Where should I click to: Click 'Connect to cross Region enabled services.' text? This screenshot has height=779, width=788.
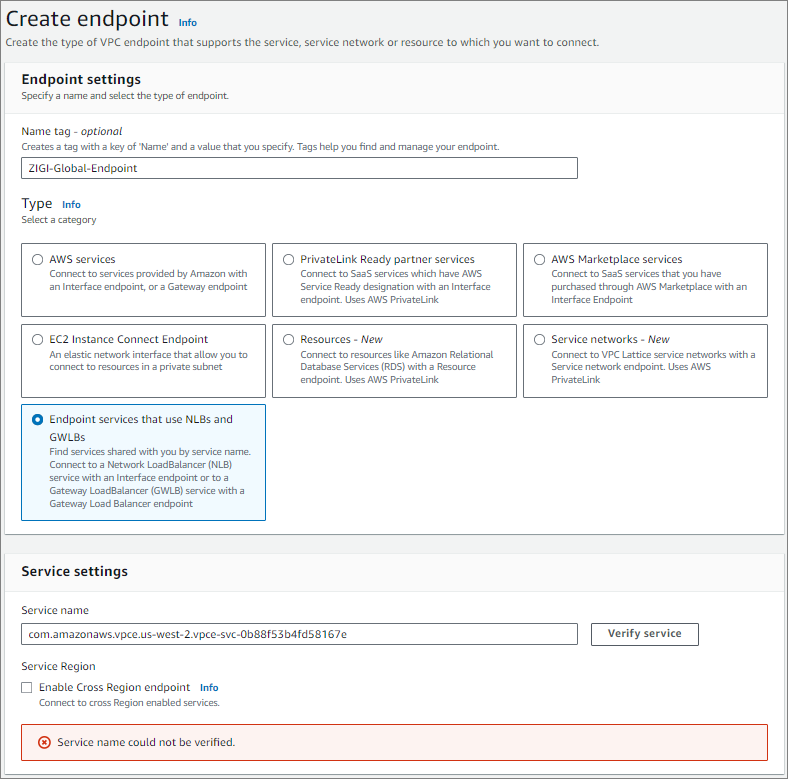click(x=129, y=703)
